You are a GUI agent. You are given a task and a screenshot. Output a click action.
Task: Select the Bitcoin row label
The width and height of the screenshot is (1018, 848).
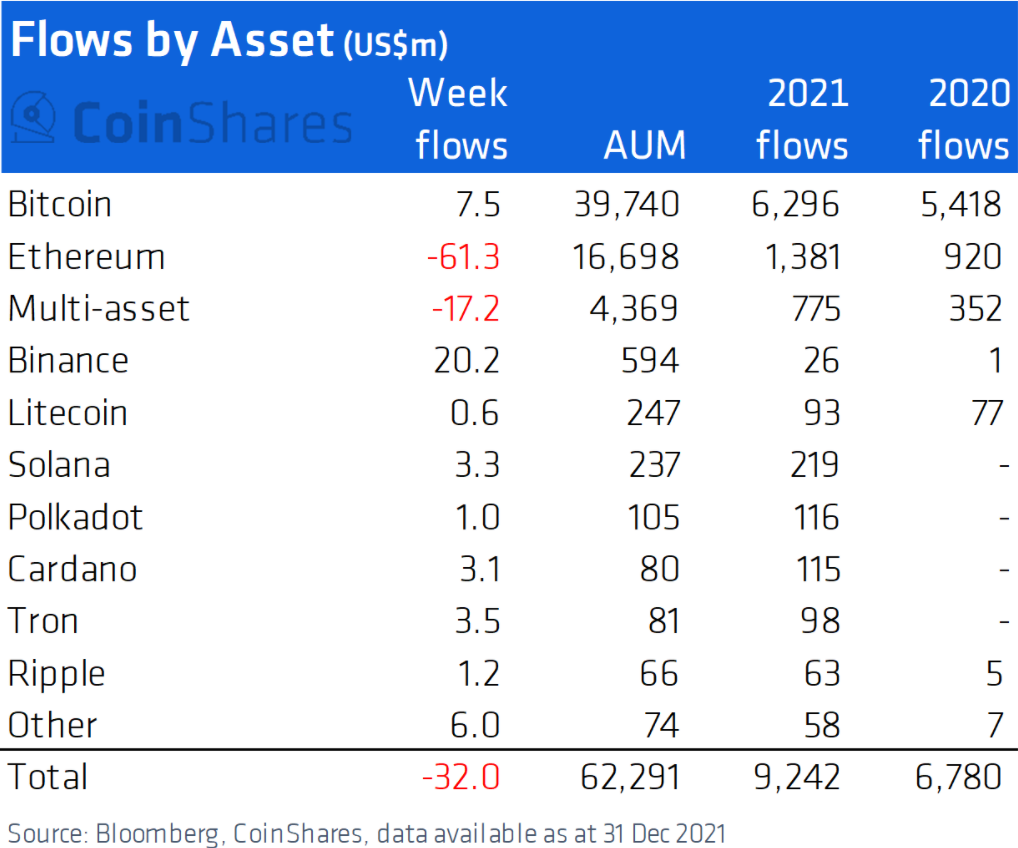pyautogui.click(x=59, y=204)
